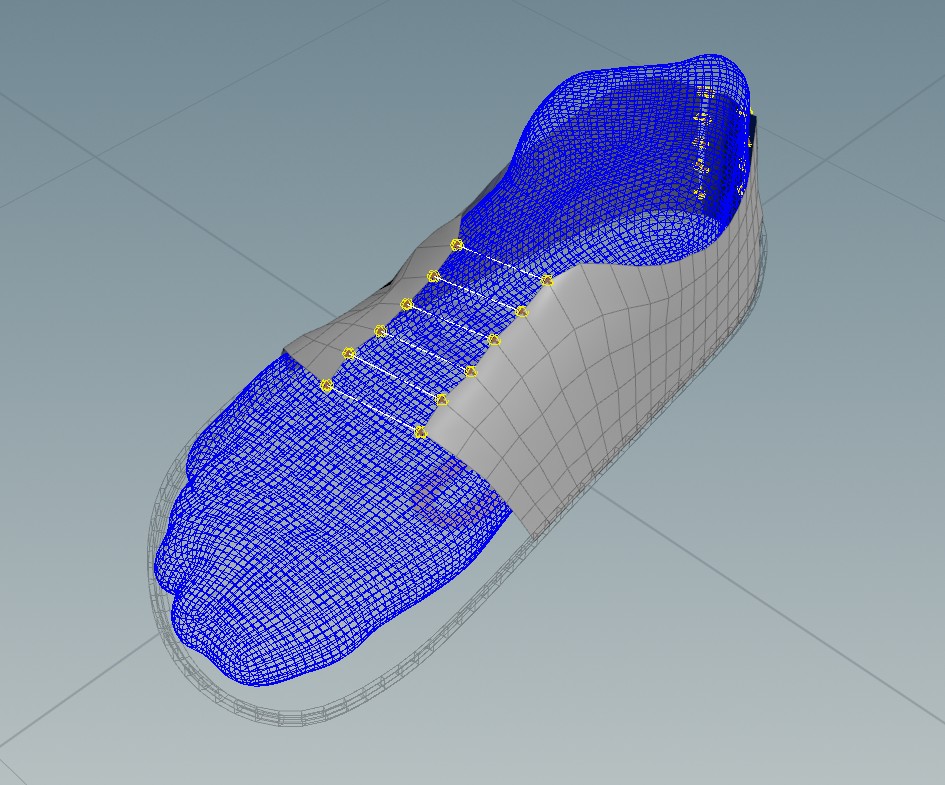Pick the second eyelet from top, right row
945x785 pixels.
[x=522, y=312]
